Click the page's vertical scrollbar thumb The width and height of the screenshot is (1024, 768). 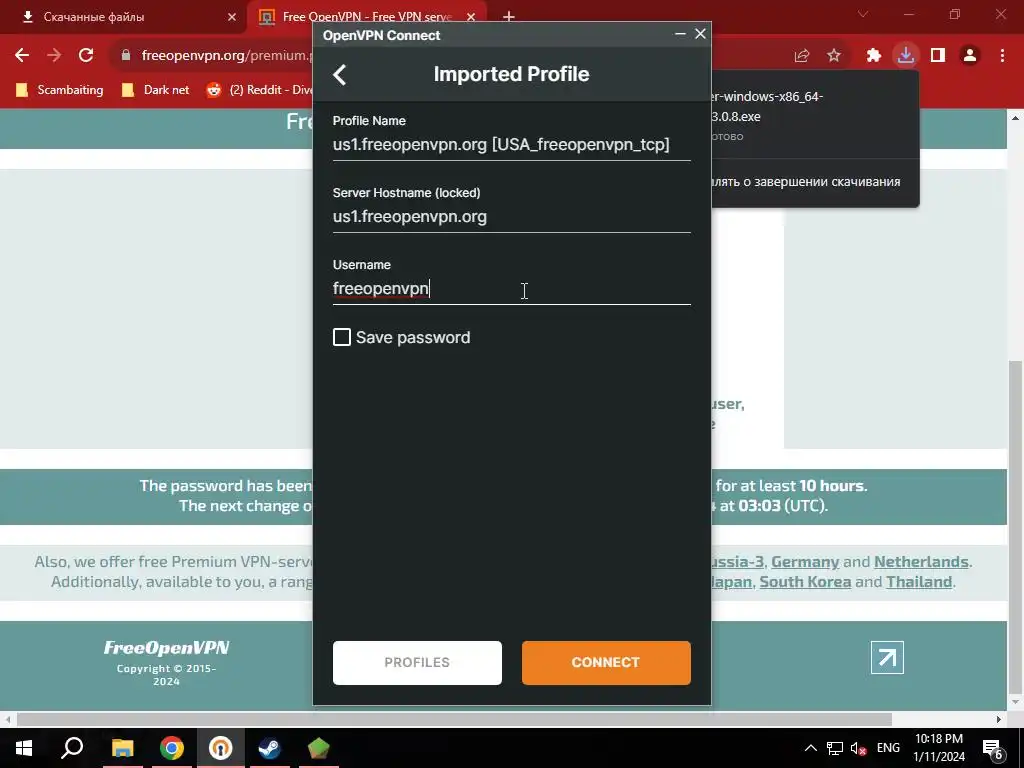click(1016, 526)
